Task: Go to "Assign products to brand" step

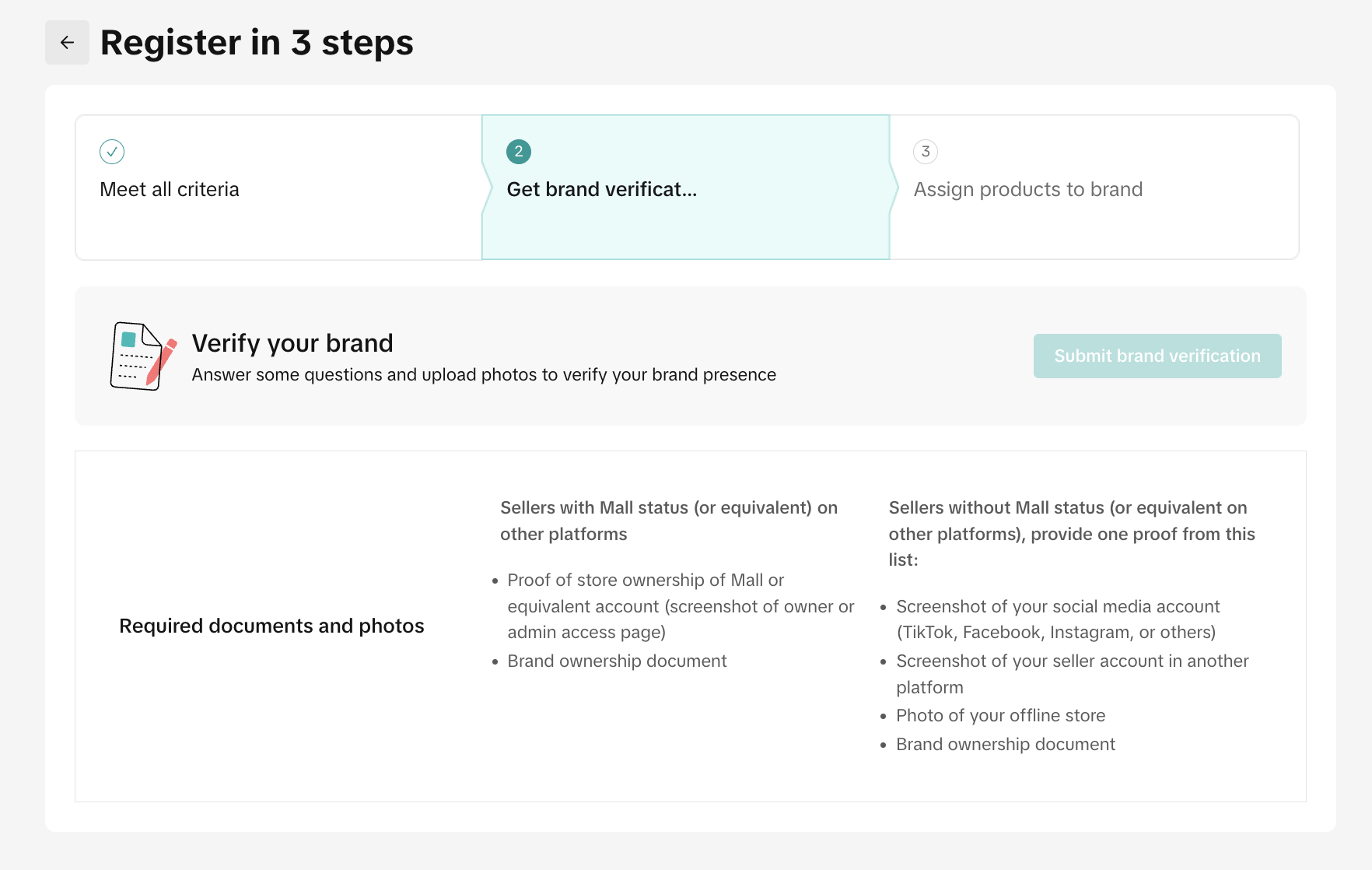Action: (1027, 190)
